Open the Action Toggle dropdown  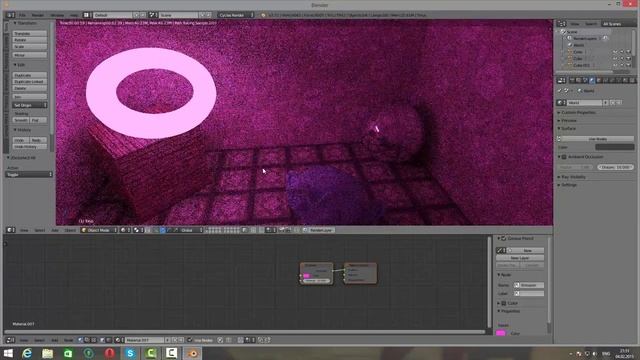[29, 174]
